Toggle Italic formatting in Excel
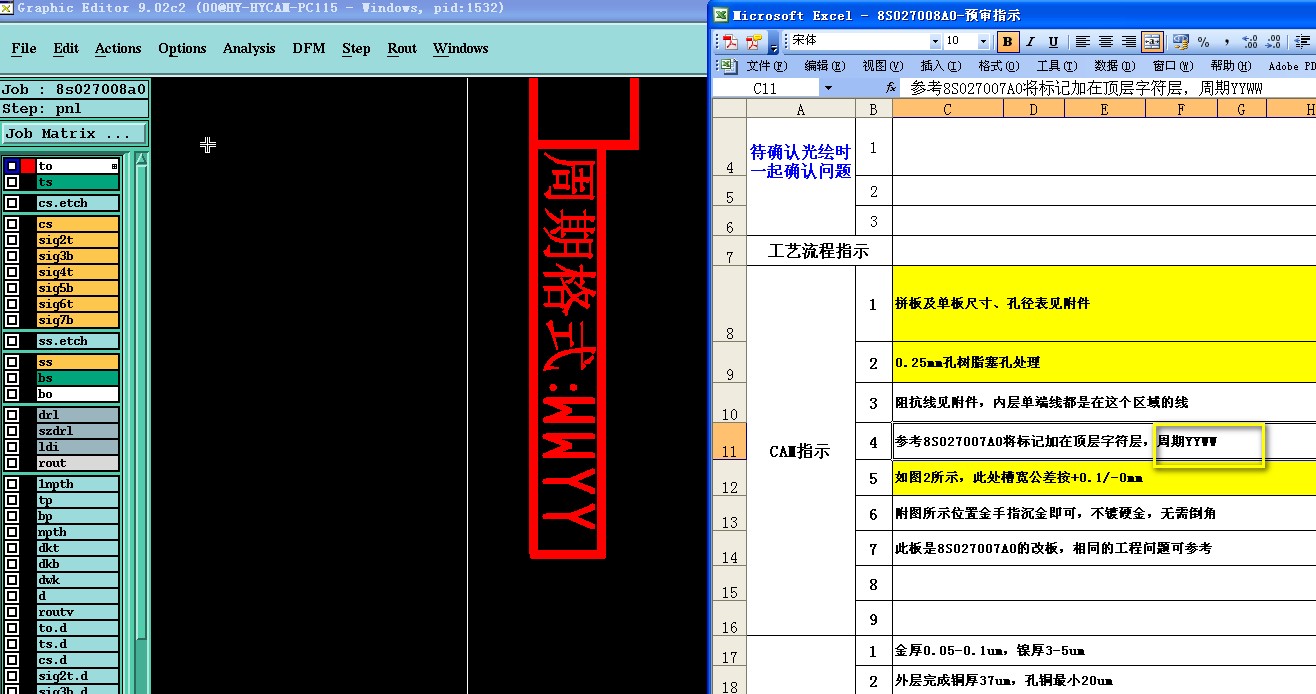 click(x=1031, y=42)
